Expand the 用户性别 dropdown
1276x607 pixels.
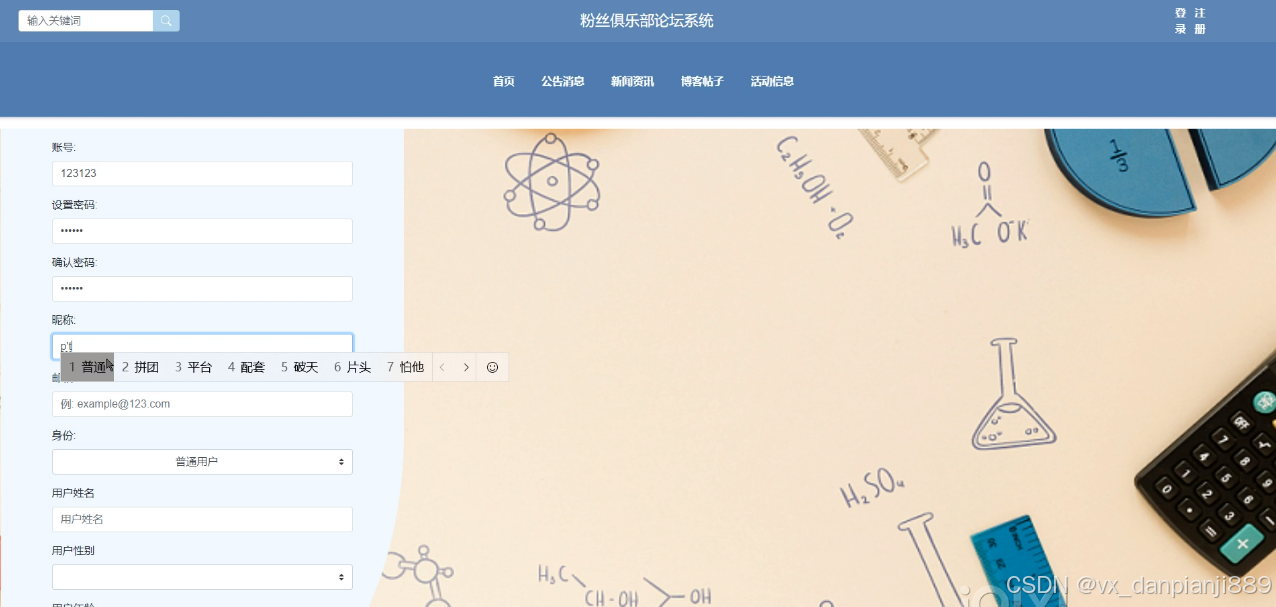click(202, 577)
